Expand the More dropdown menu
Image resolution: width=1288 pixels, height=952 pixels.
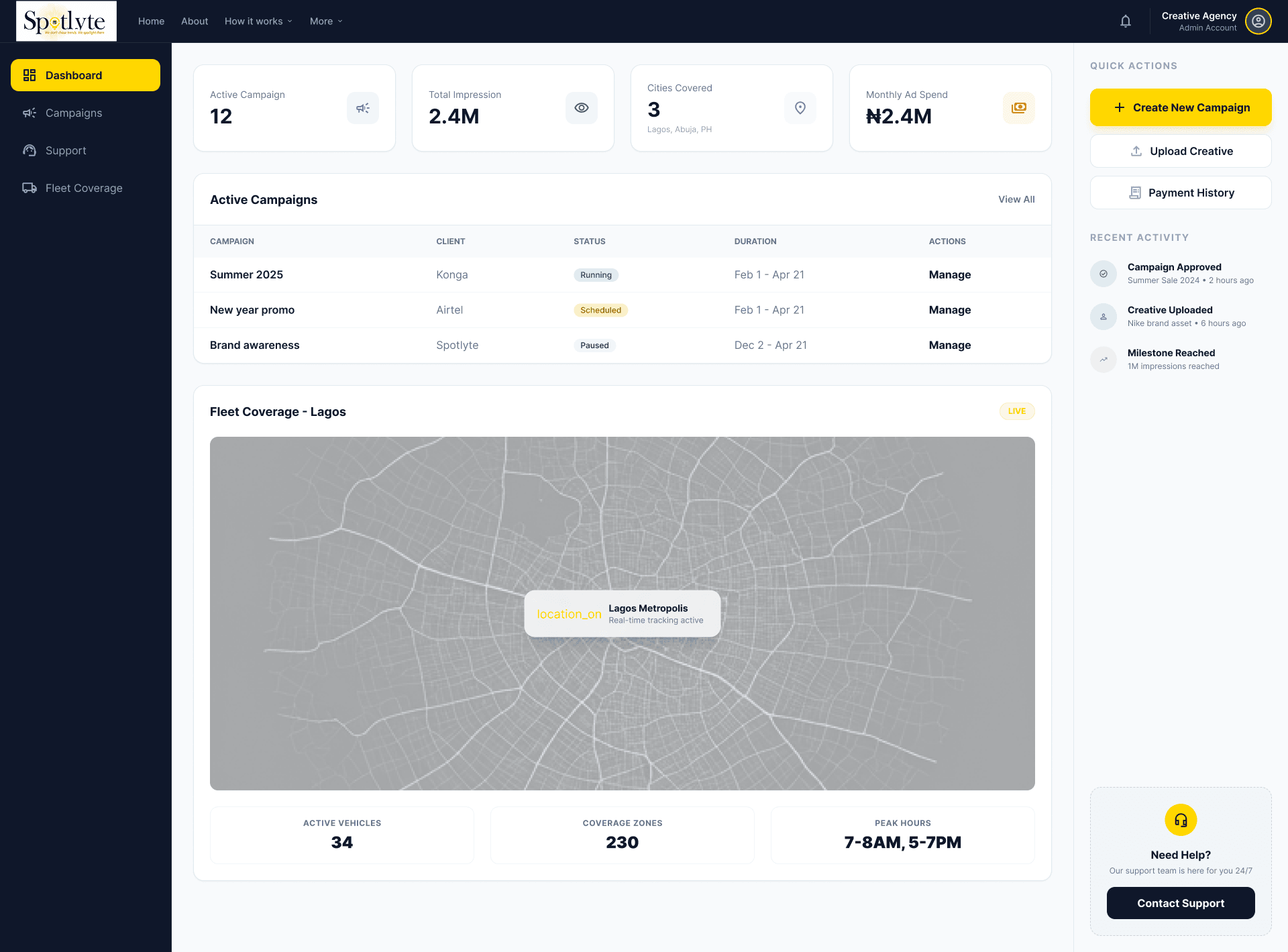(326, 21)
